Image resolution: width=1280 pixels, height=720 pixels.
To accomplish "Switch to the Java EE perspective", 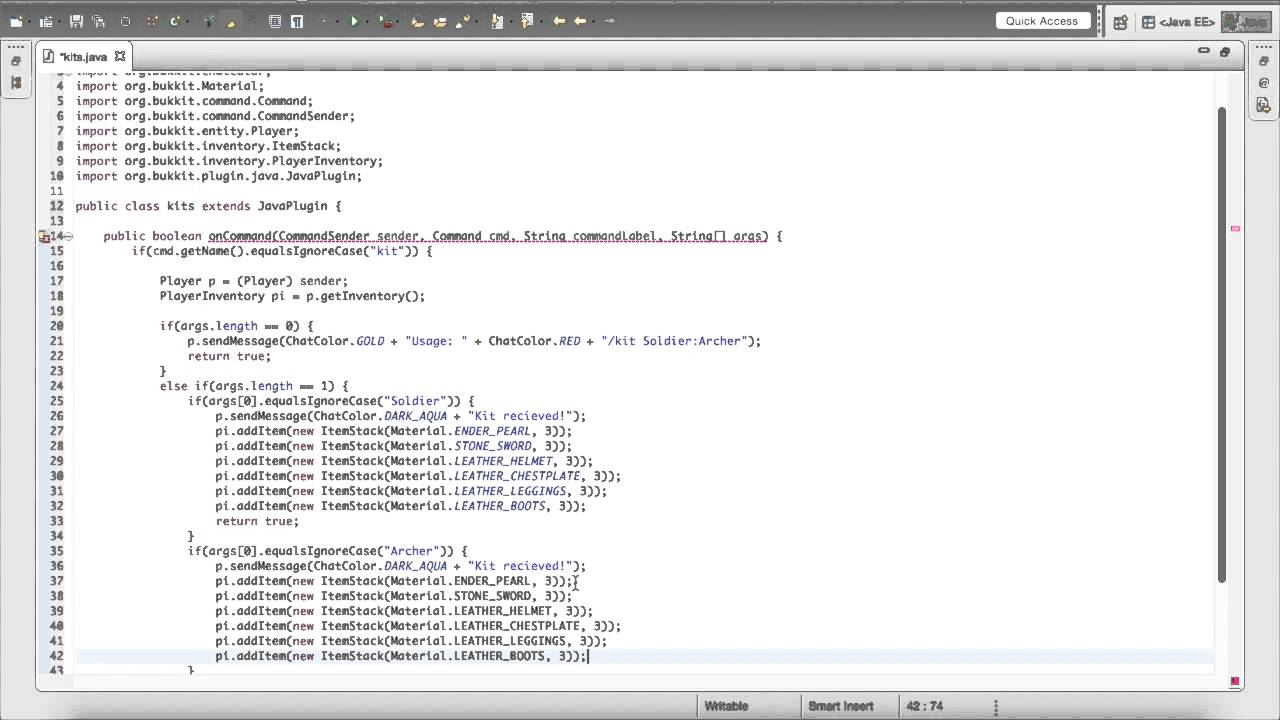I will pos(1177,22).
